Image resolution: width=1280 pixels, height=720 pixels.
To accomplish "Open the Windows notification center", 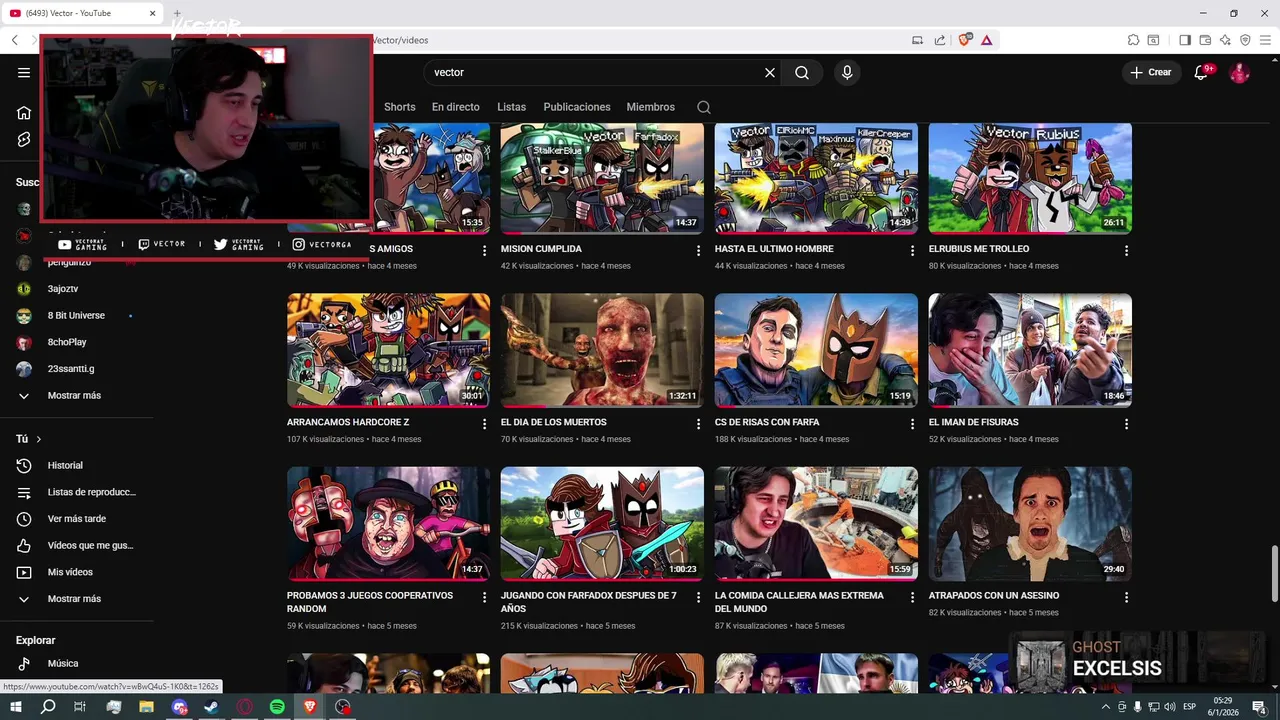I will 1260,707.
